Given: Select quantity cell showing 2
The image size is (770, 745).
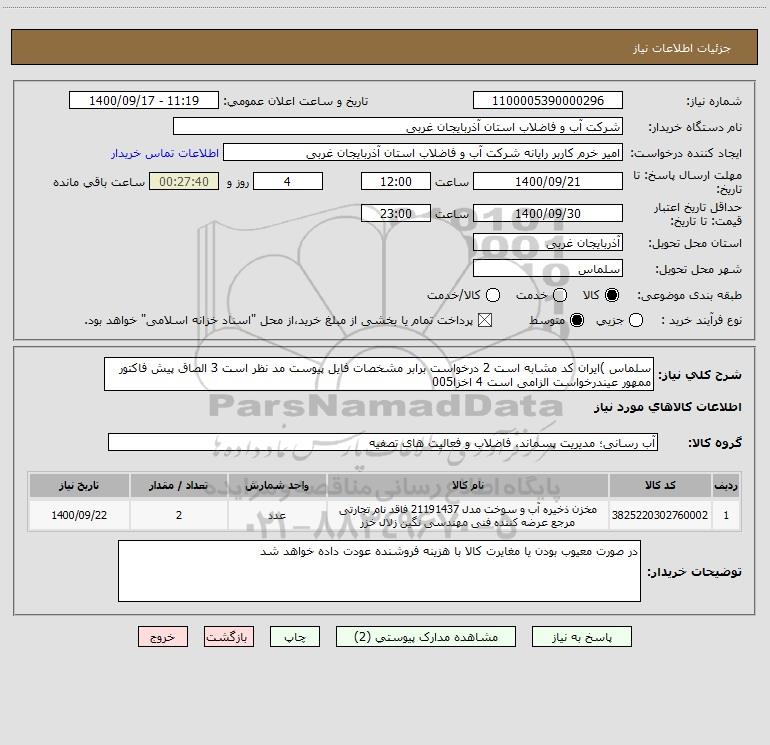Looking at the screenshot, I should 179,515.
